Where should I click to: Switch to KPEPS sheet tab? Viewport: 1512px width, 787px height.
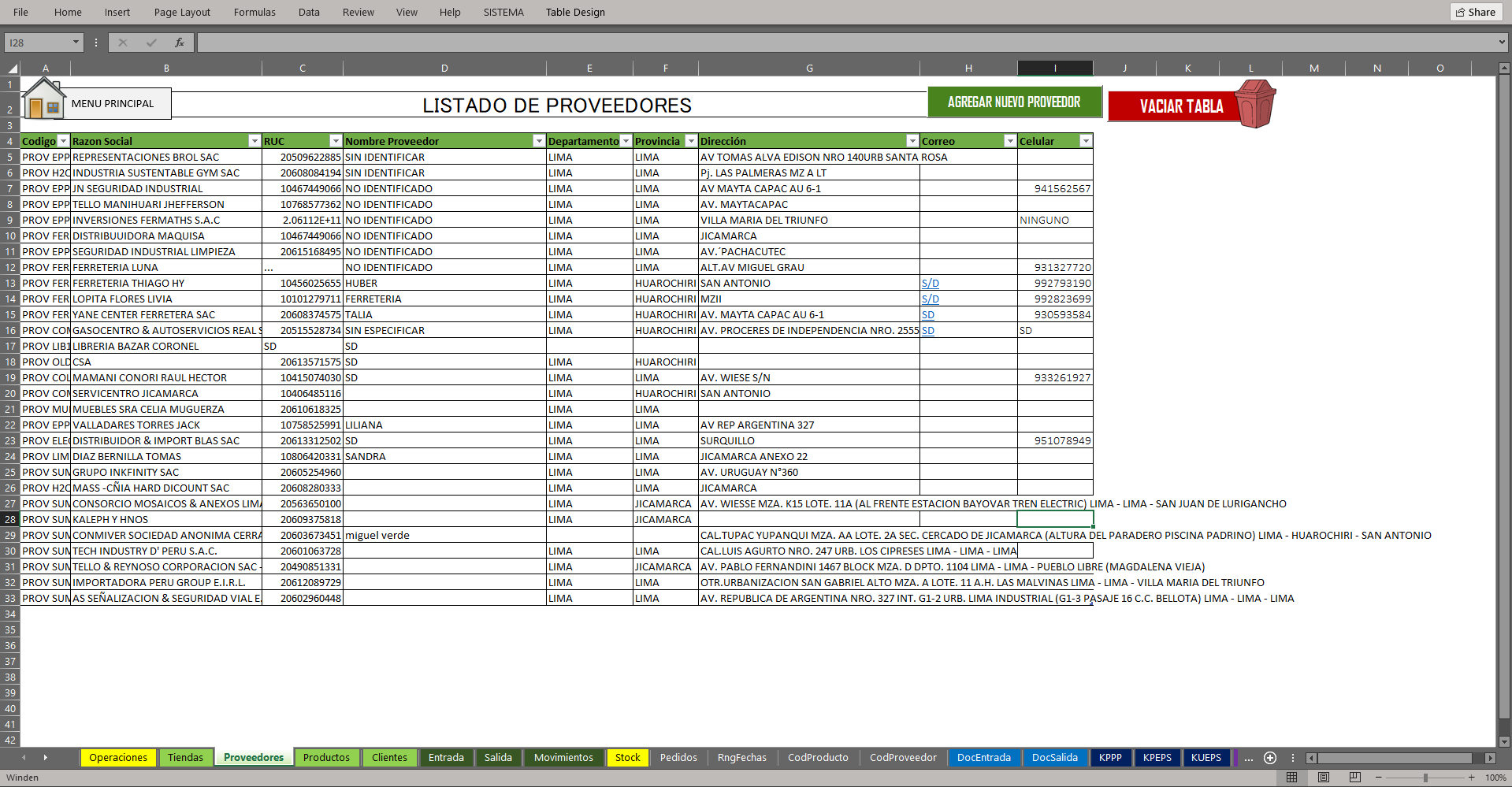[x=1157, y=758]
